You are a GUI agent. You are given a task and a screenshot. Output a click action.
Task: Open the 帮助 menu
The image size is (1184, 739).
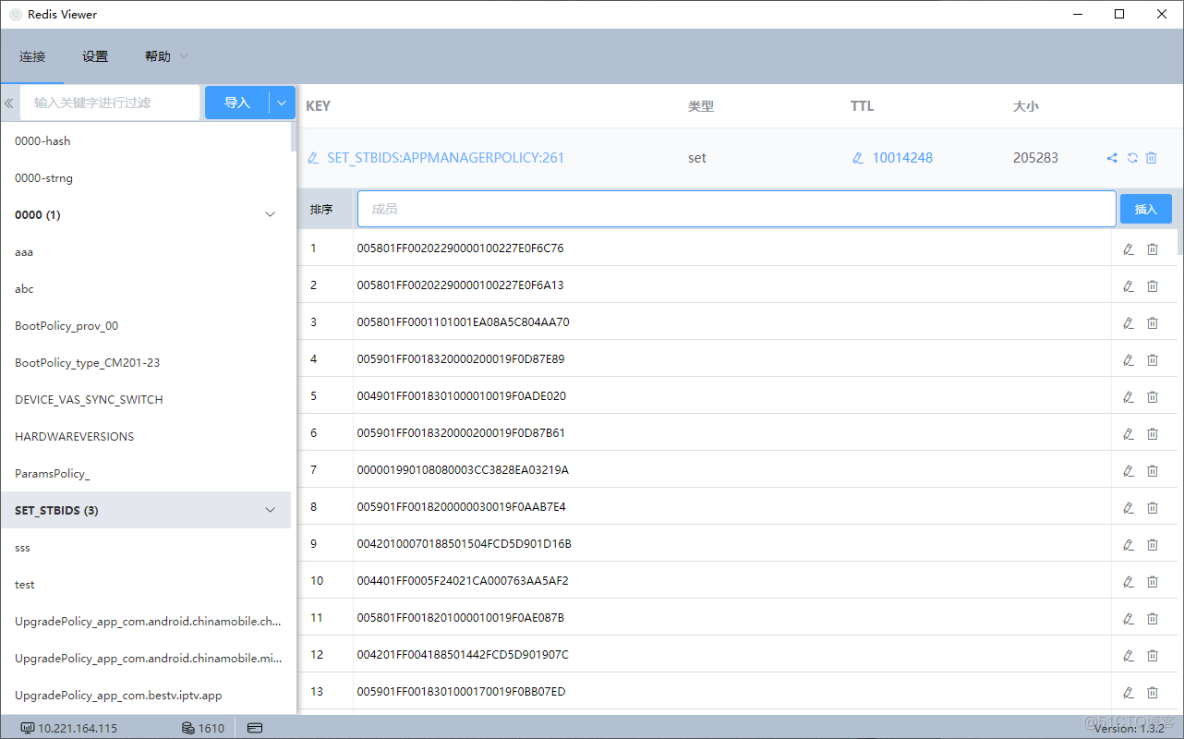[x=165, y=57]
